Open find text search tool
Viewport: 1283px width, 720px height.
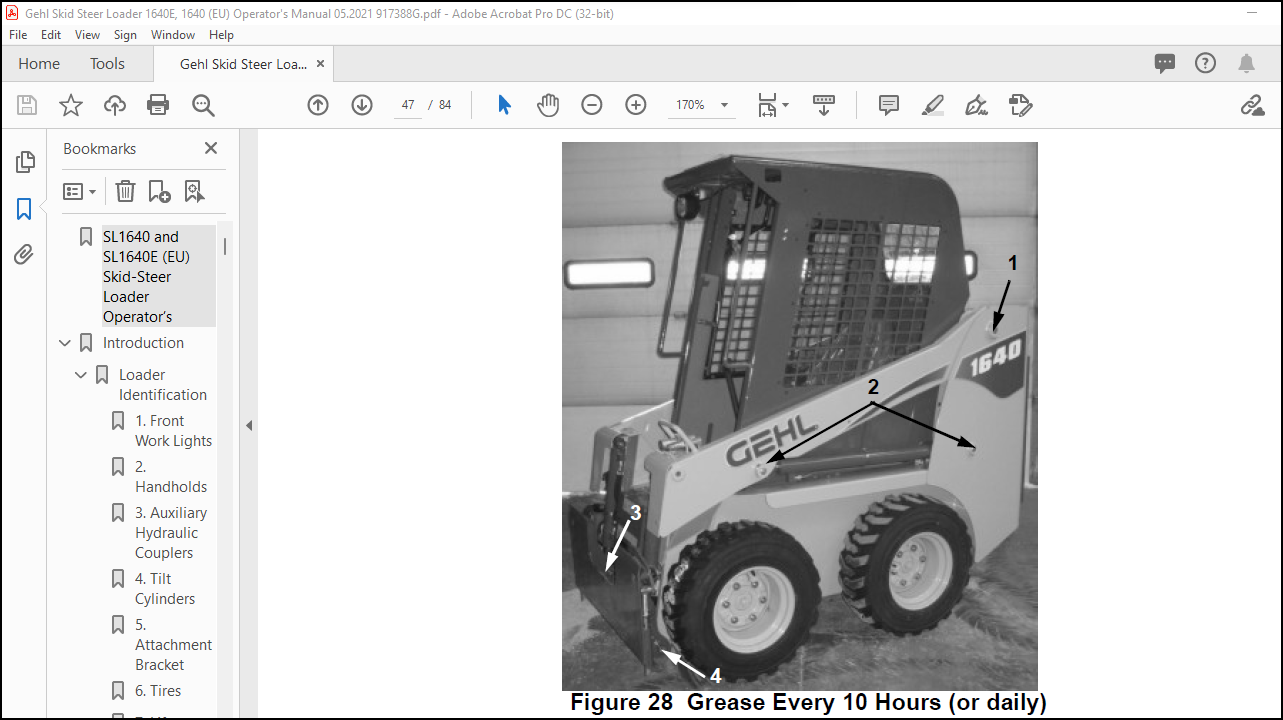pos(203,105)
